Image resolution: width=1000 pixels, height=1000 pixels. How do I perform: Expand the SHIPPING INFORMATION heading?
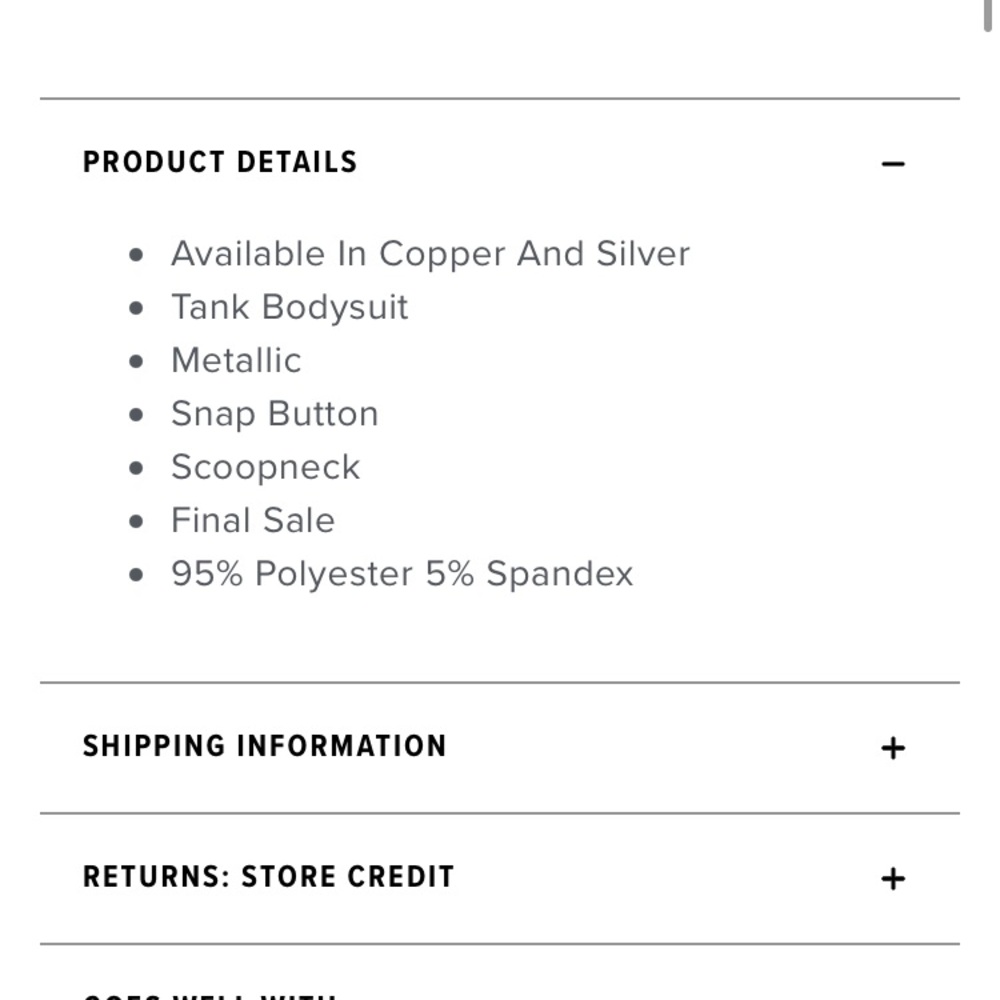(x=264, y=746)
